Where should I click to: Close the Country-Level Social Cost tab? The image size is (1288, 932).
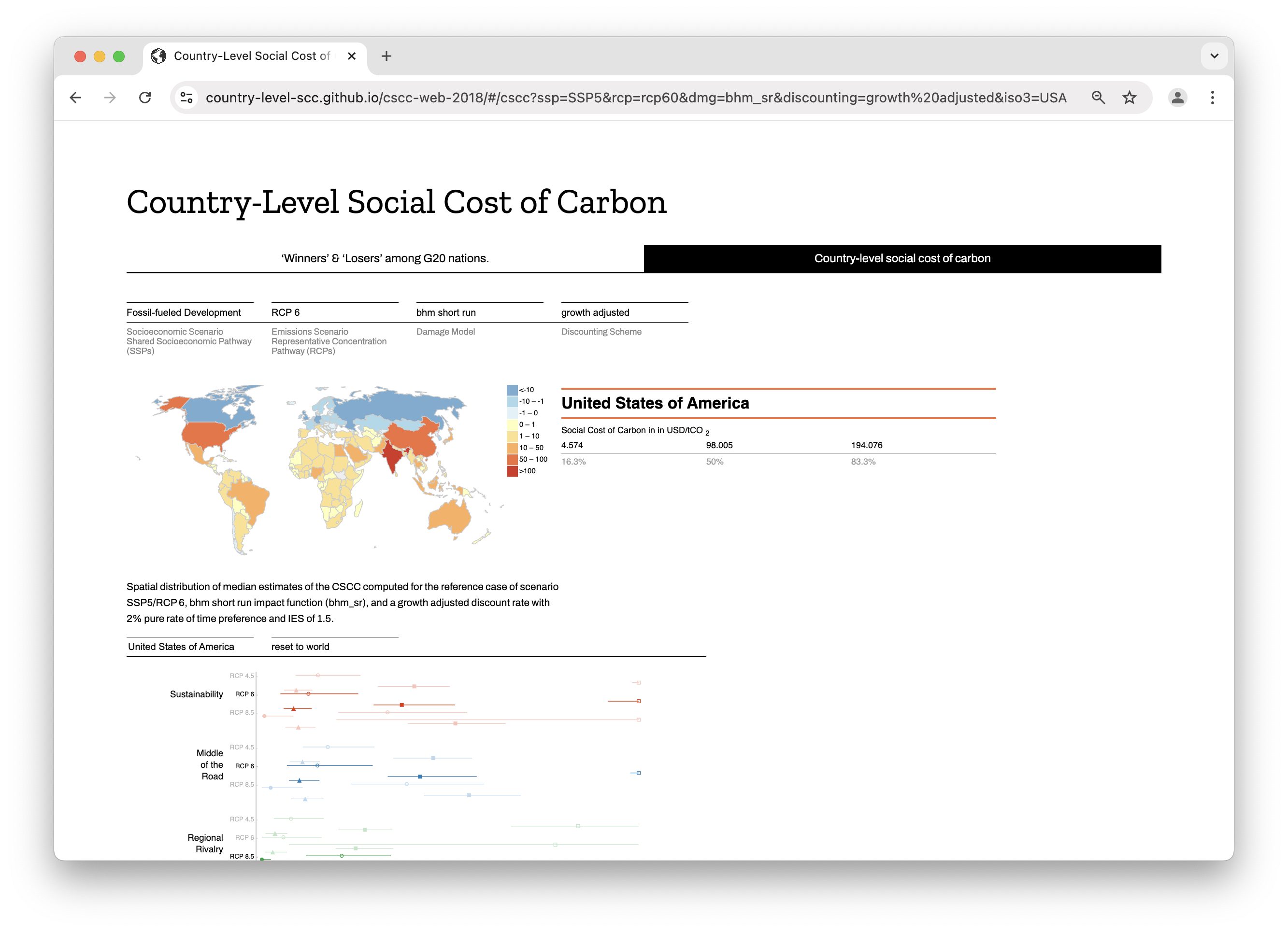tap(352, 56)
